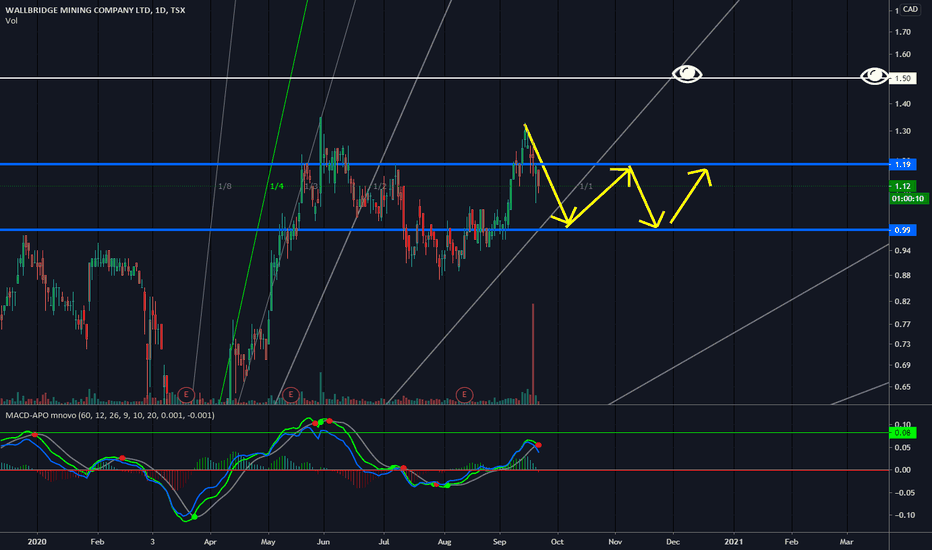Click the 0.00 value on the MACD scale
Screen dimensions: 932x550
pos(902,470)
